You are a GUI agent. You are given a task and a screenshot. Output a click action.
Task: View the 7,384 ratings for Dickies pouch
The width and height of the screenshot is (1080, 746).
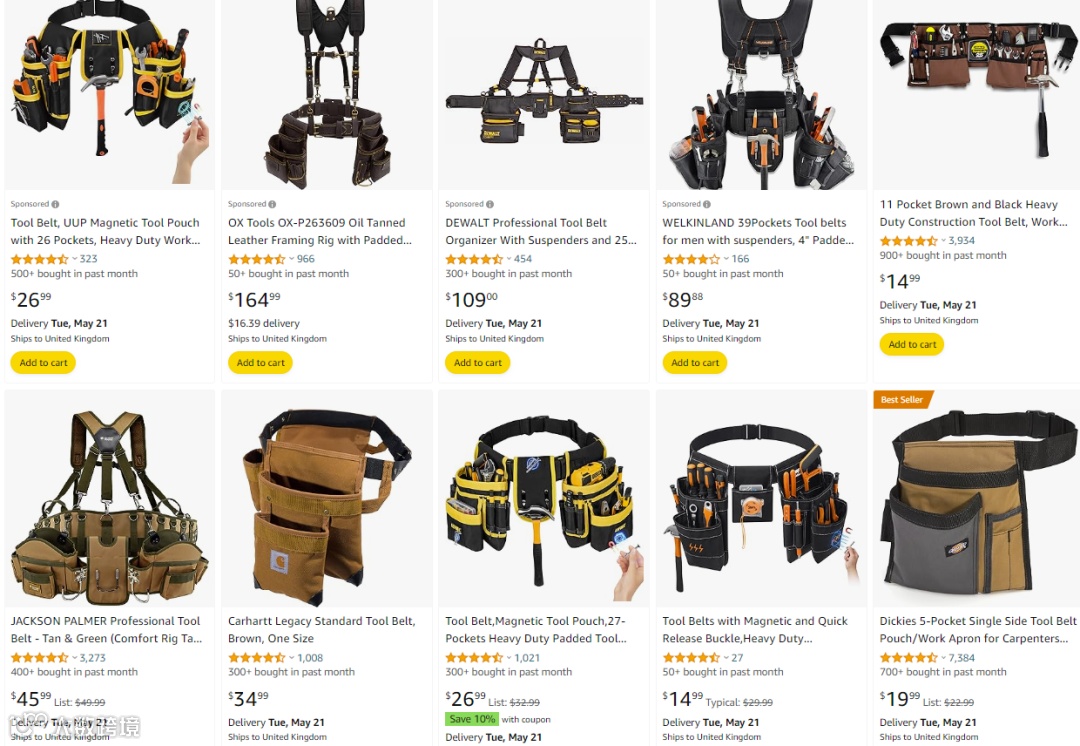tap(962, 658)
